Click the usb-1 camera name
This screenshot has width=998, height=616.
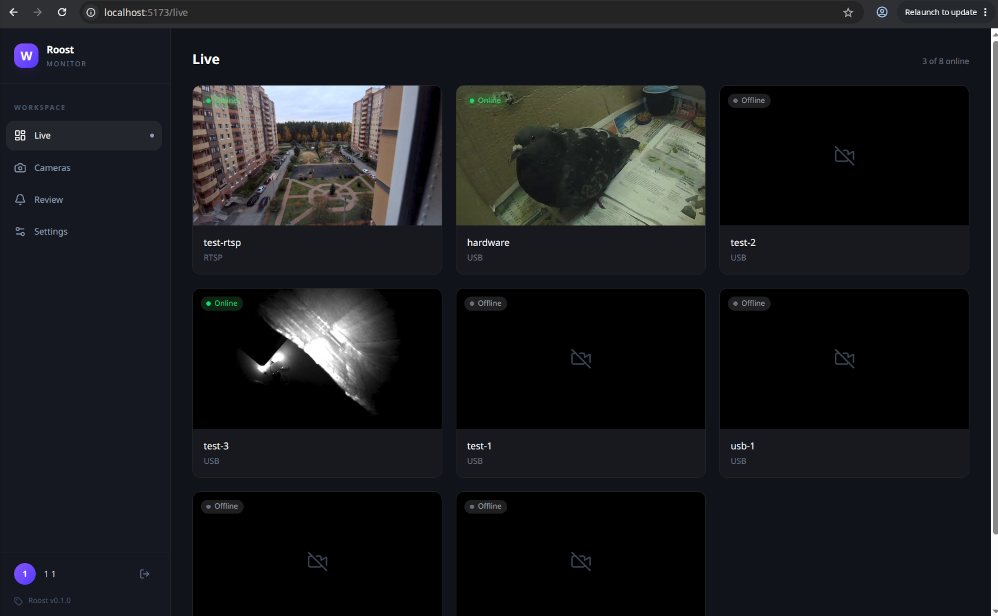coord(742,446)
